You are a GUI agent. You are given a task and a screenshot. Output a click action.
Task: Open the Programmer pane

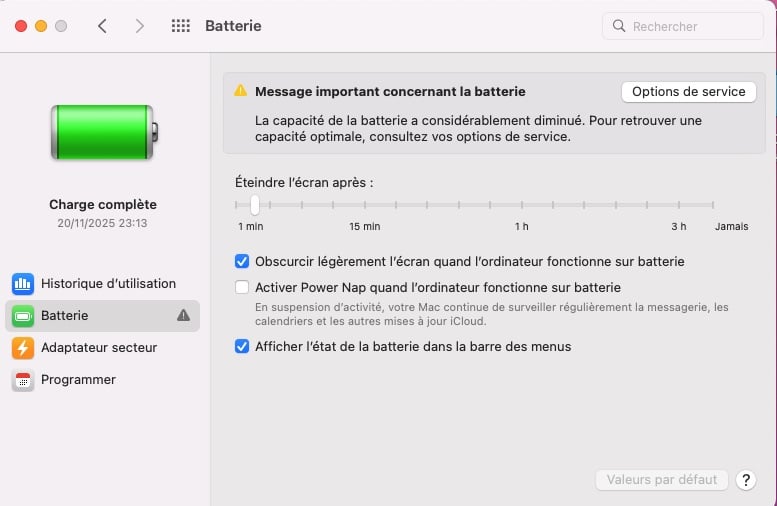click(x=78, y=380)
